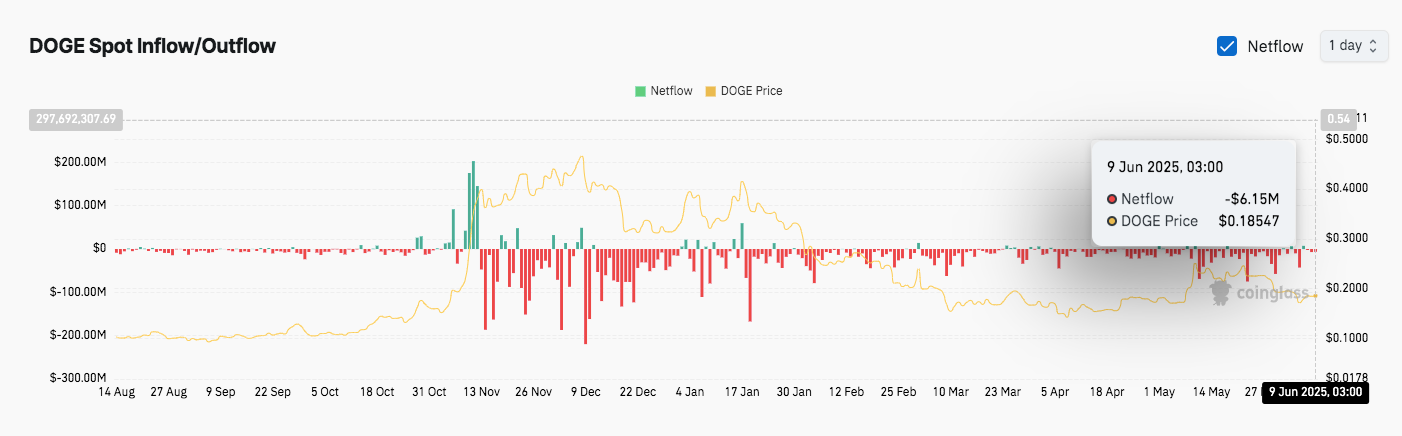This screenshot has height=436, width=1402.
Task: Select the 13 Nov date on the axis
Action: (481, 392)
